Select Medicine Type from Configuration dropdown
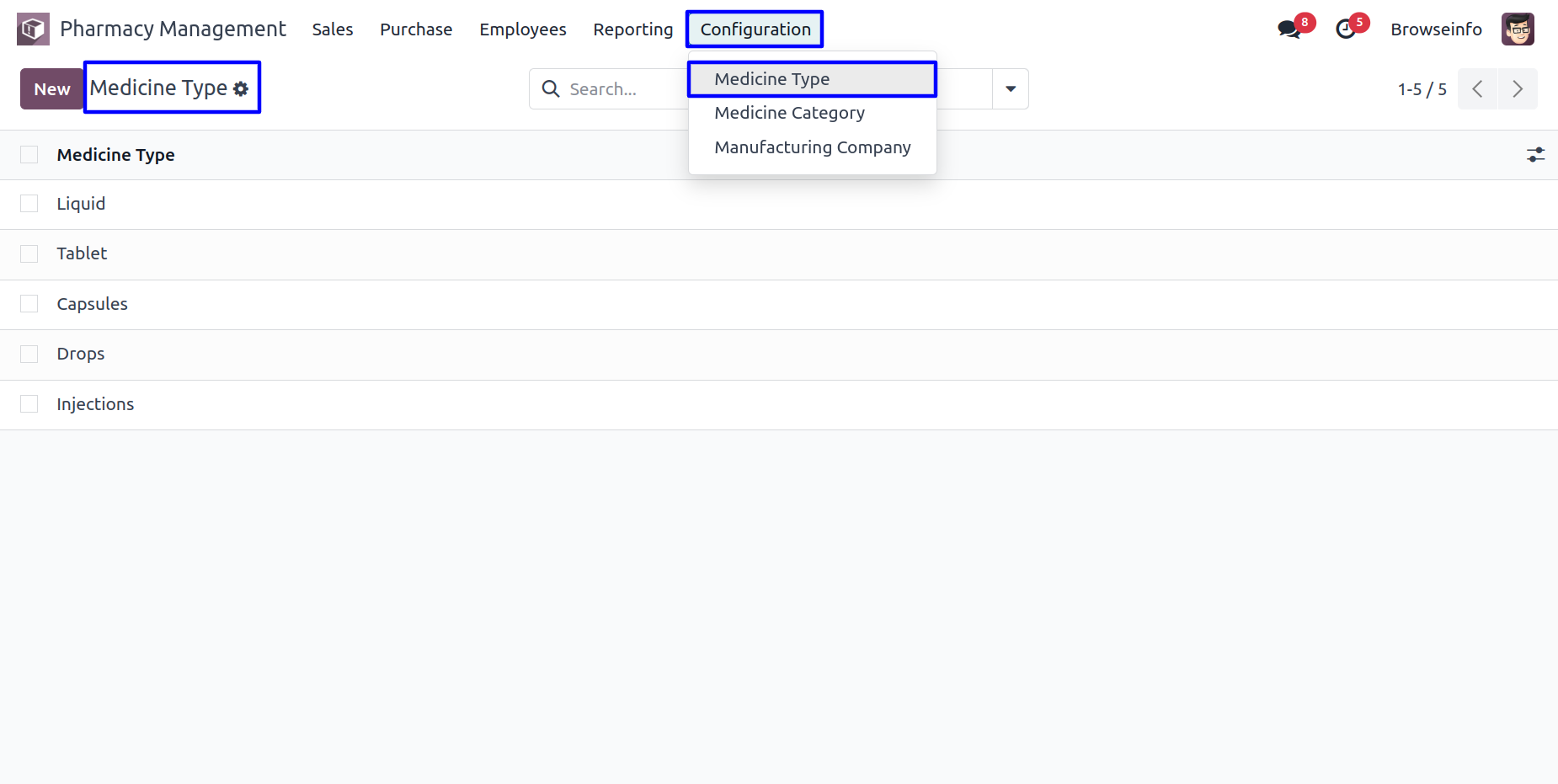 (813, 79)
